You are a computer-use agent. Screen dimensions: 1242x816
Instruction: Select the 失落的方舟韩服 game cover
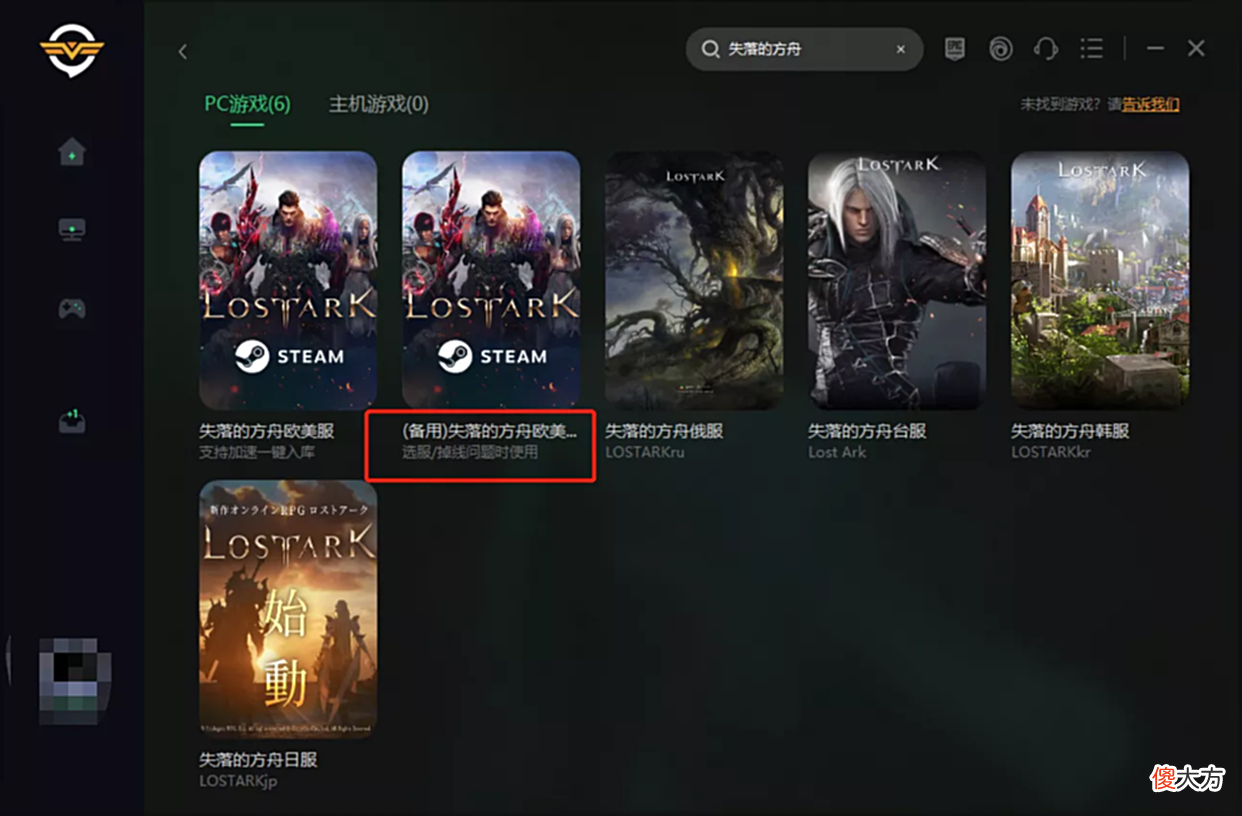[x=1100, y=280]
